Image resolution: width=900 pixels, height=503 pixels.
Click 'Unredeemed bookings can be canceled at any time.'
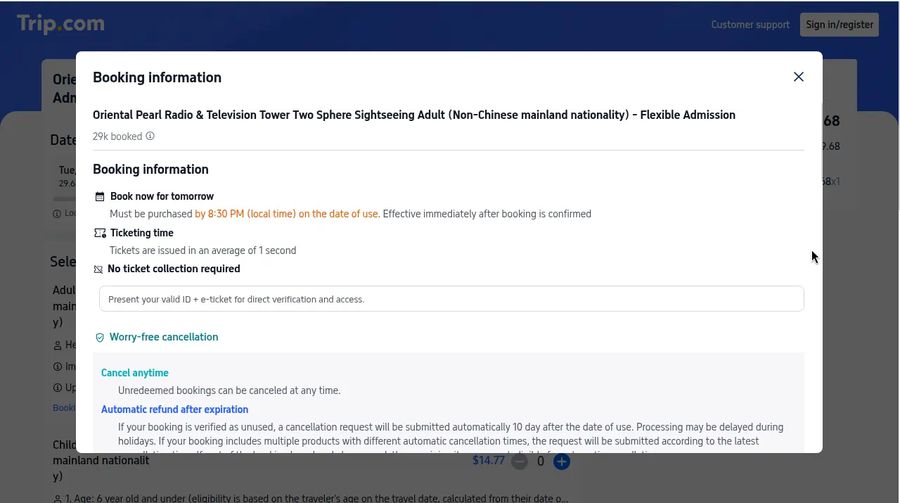pyautogui.click(x=229, y=390)
